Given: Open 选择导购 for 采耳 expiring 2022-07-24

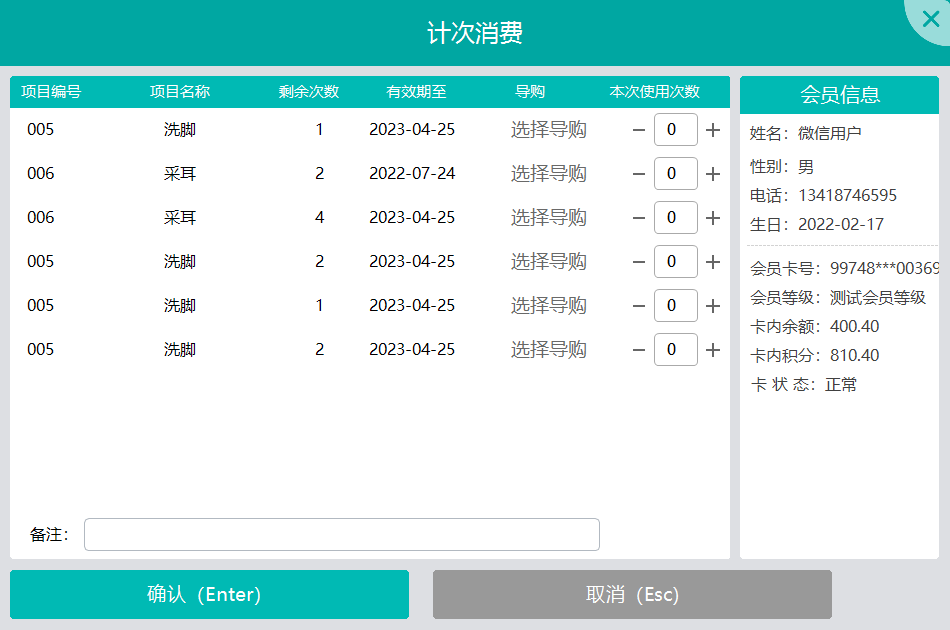Looking at the screenshot, I should click(548, 174).
